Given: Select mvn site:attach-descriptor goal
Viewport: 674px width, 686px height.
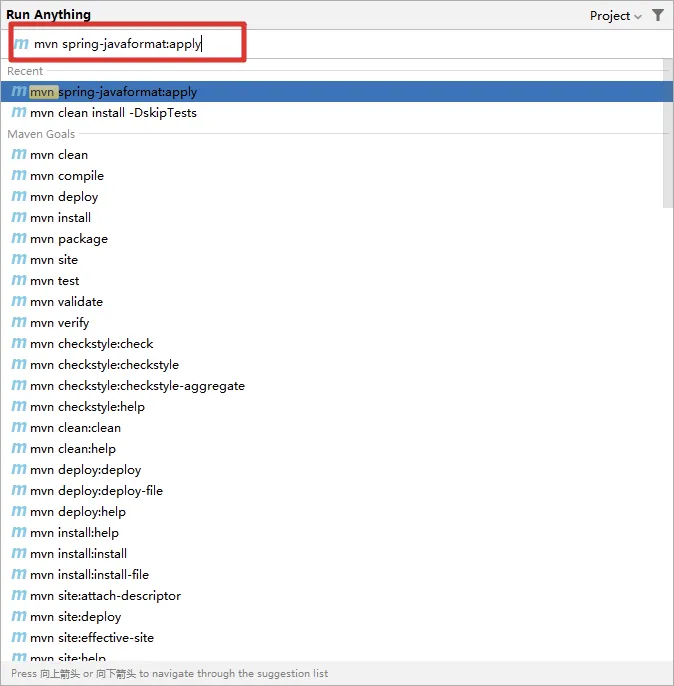Looking at the screenshot, I should (332, 596).
